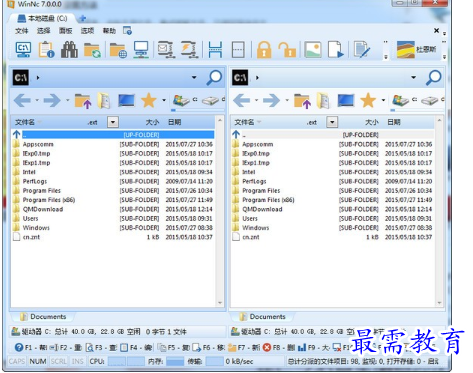
Task: Open the edit document pencil icon
Action: point(361,50)
